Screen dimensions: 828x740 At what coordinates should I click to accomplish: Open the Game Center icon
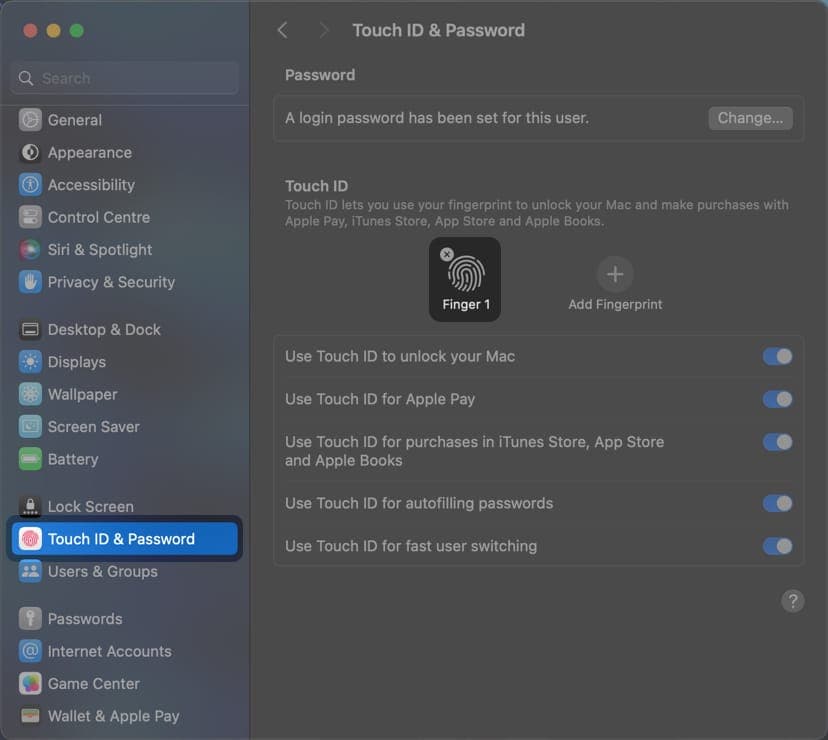[x=30, y=683]
